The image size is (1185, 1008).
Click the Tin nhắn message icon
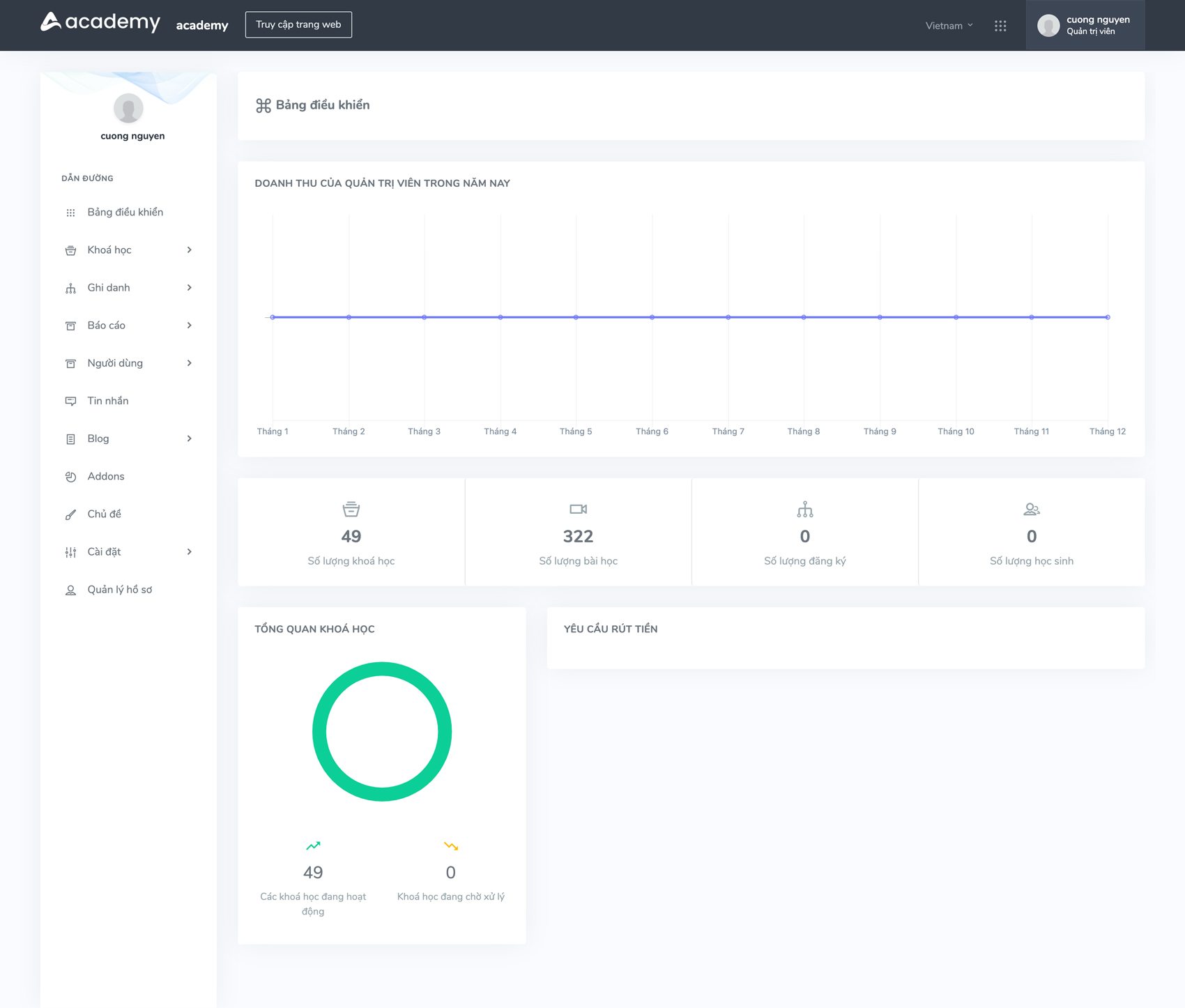pos(70,401)
